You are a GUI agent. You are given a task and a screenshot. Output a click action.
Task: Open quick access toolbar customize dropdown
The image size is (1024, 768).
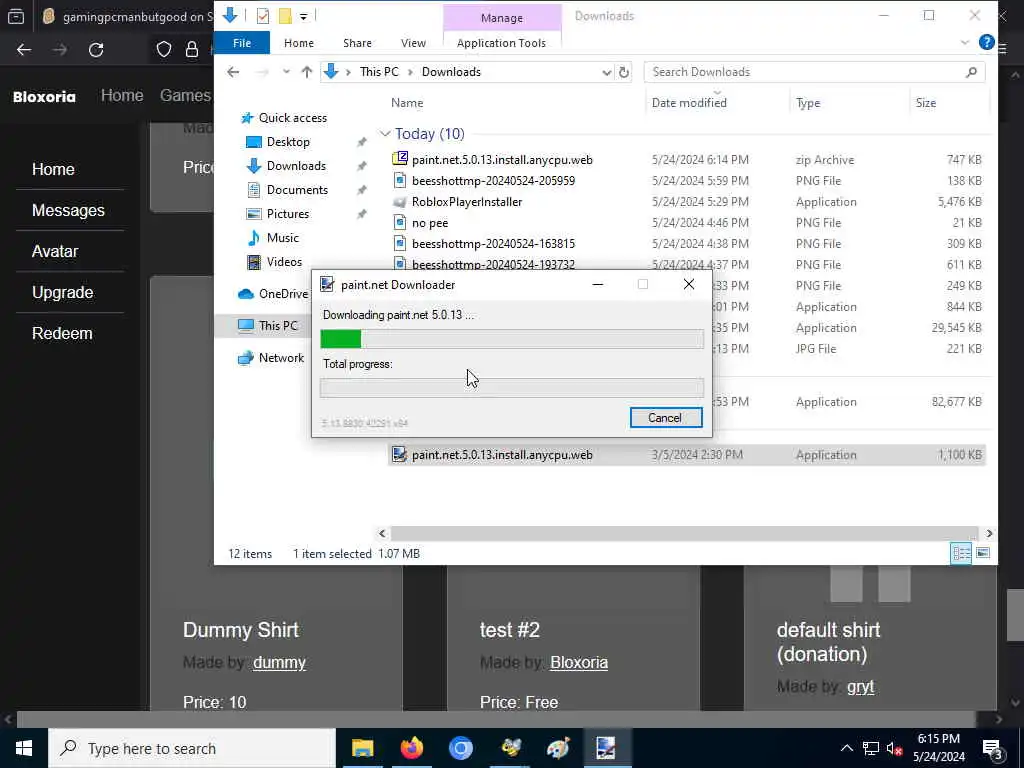304,16
